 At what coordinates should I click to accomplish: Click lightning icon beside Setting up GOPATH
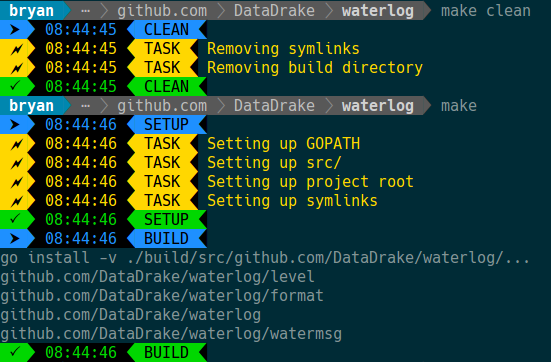click(x=17, y=144)
